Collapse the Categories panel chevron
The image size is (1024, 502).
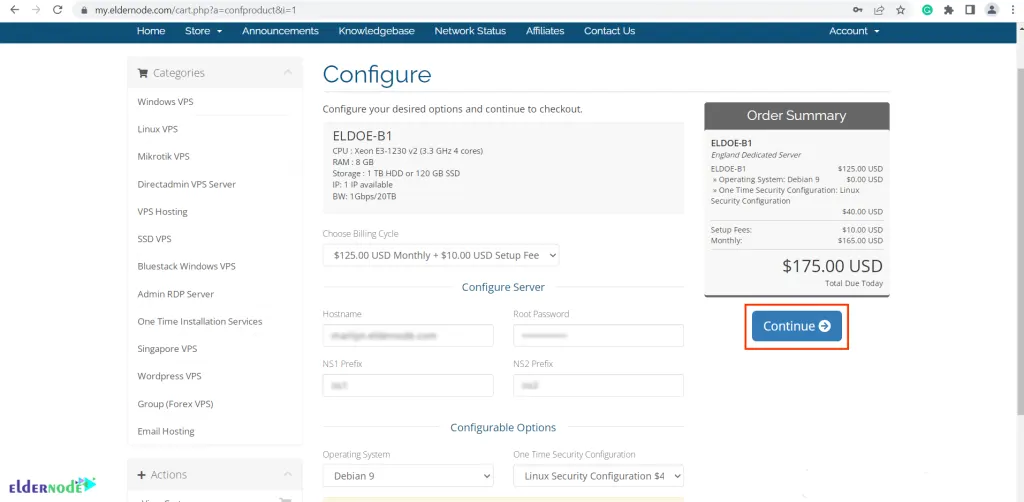(288, 72)
